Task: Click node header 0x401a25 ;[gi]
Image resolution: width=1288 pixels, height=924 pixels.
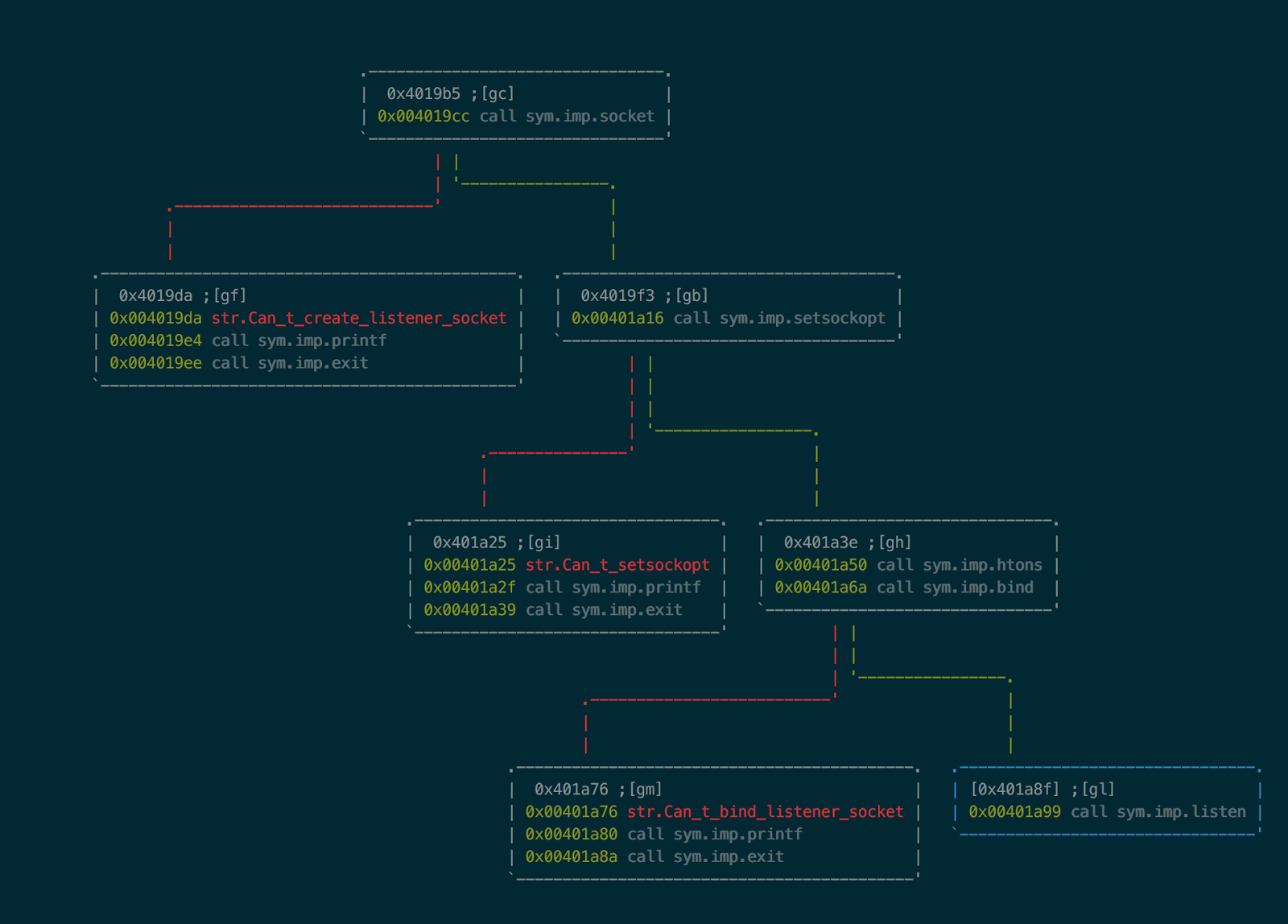Action: [x=497, y=543]
